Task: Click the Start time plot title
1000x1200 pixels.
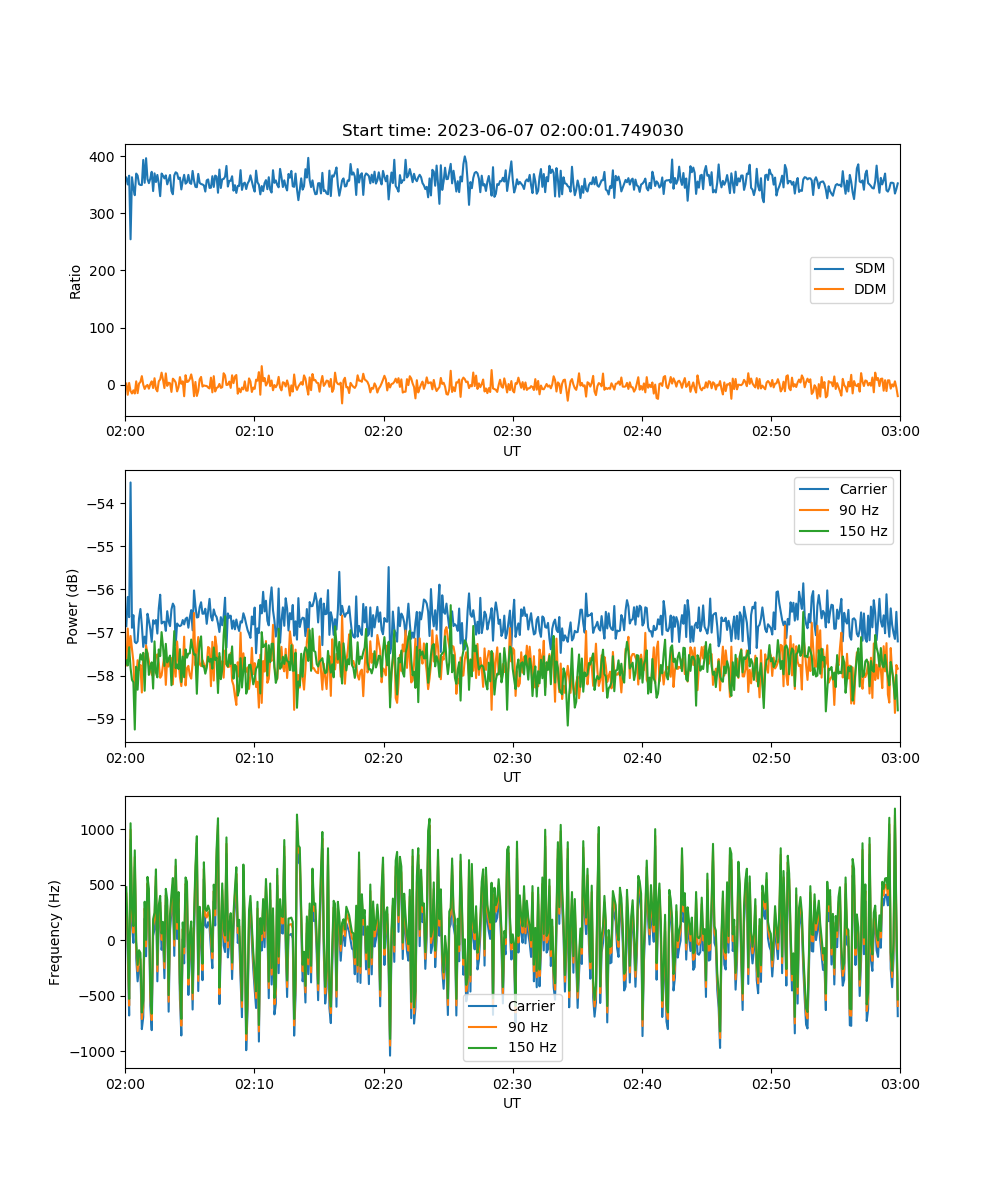Action: [512, 131]
